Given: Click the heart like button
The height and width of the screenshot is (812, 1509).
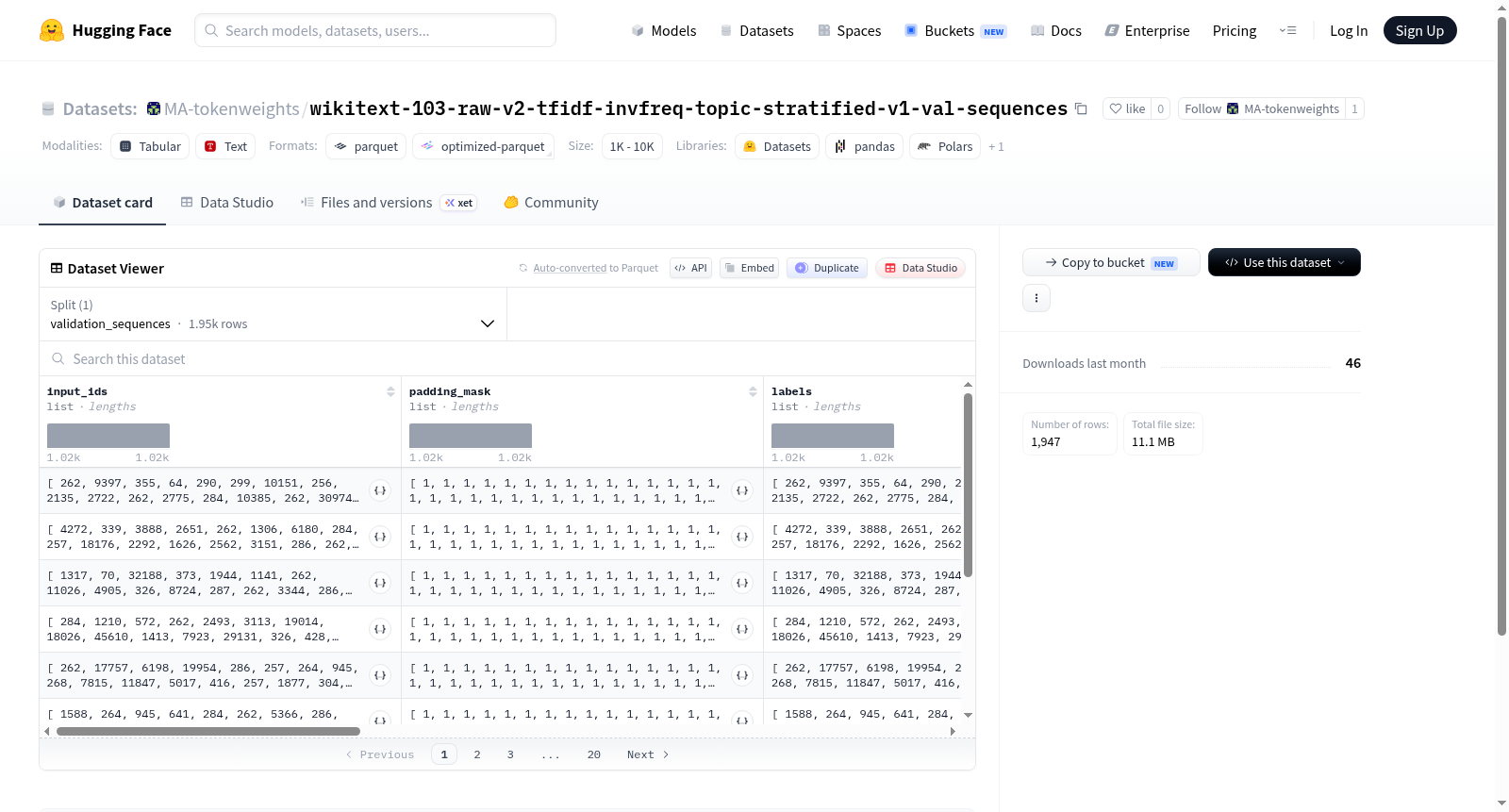Looking at the screenshot, I should point(1127,108).
